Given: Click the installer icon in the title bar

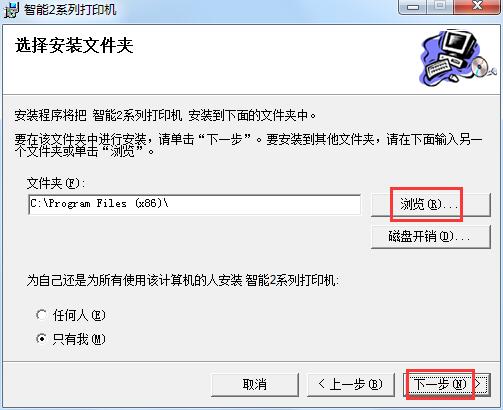Looking at the screenshot, I should (12, 10).
